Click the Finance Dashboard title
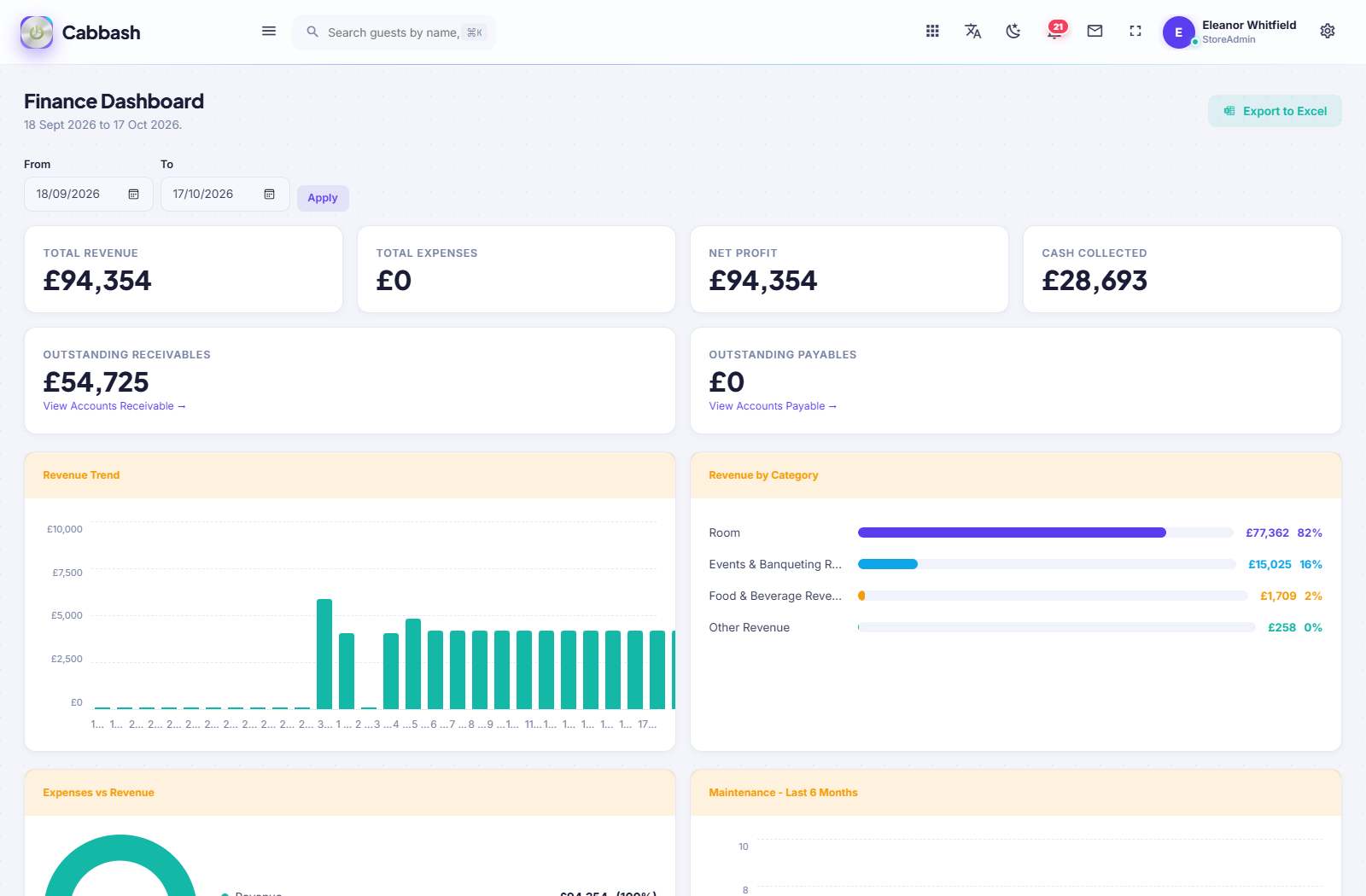Image resolution: width=1366 pixels, height=896 pixels. click(114, 102)
